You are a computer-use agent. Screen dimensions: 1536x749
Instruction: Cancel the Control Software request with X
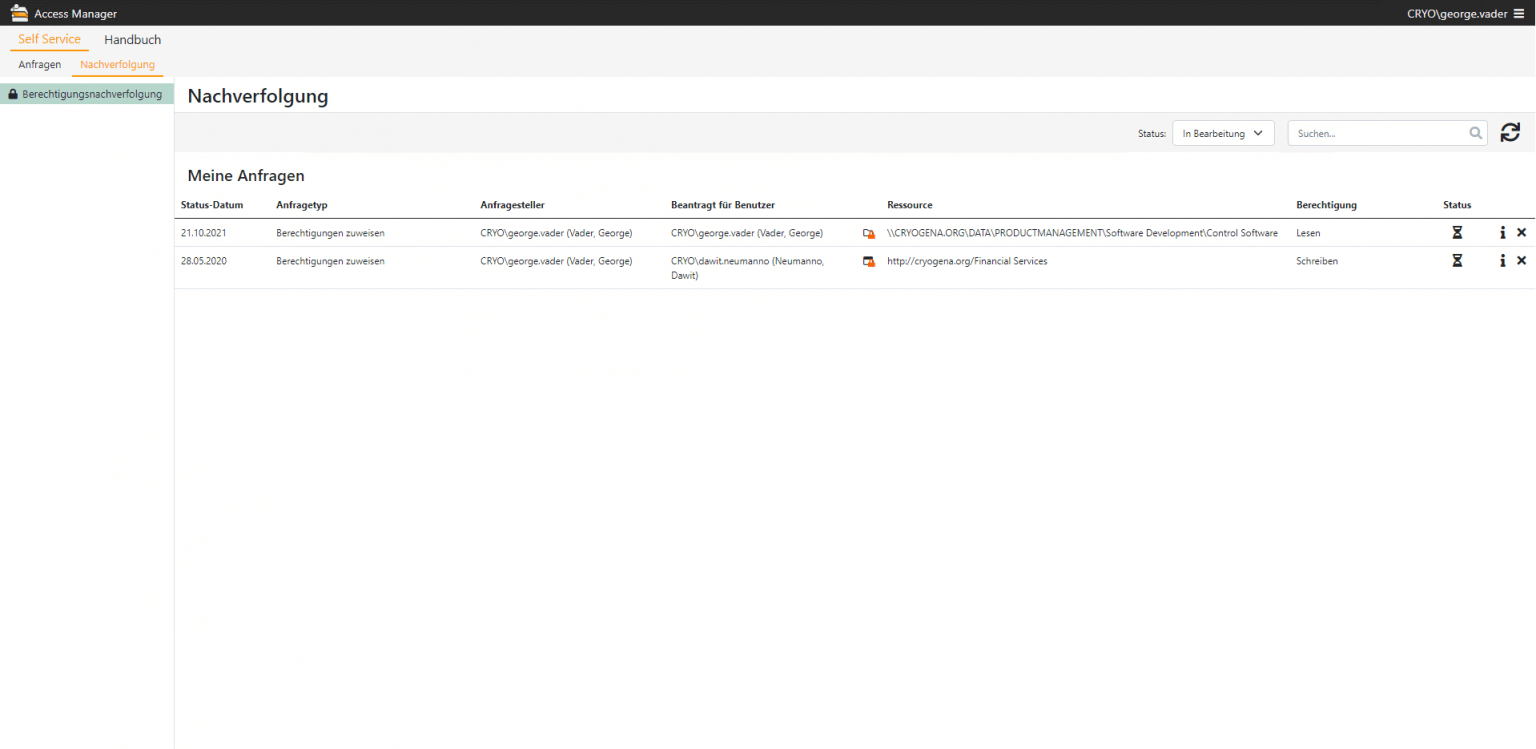[1521, 233]
